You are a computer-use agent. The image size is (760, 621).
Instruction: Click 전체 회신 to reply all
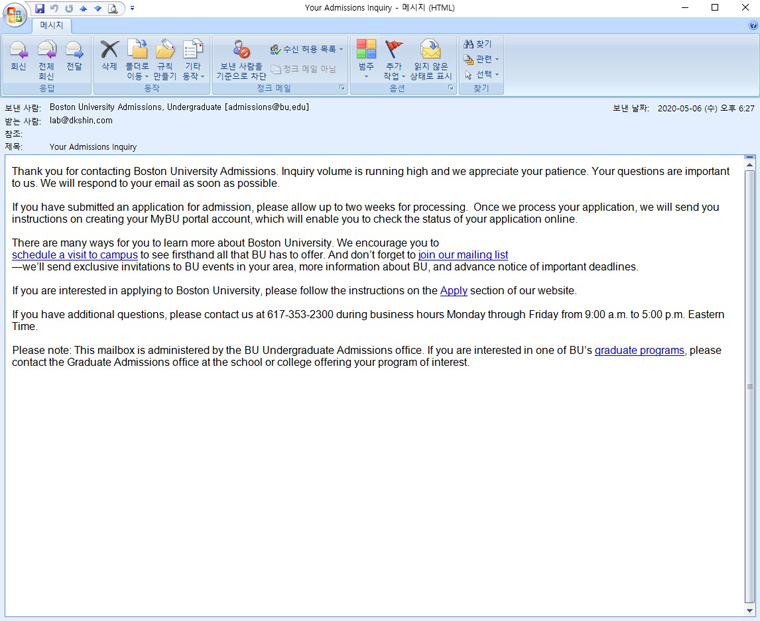pos(47,60)
